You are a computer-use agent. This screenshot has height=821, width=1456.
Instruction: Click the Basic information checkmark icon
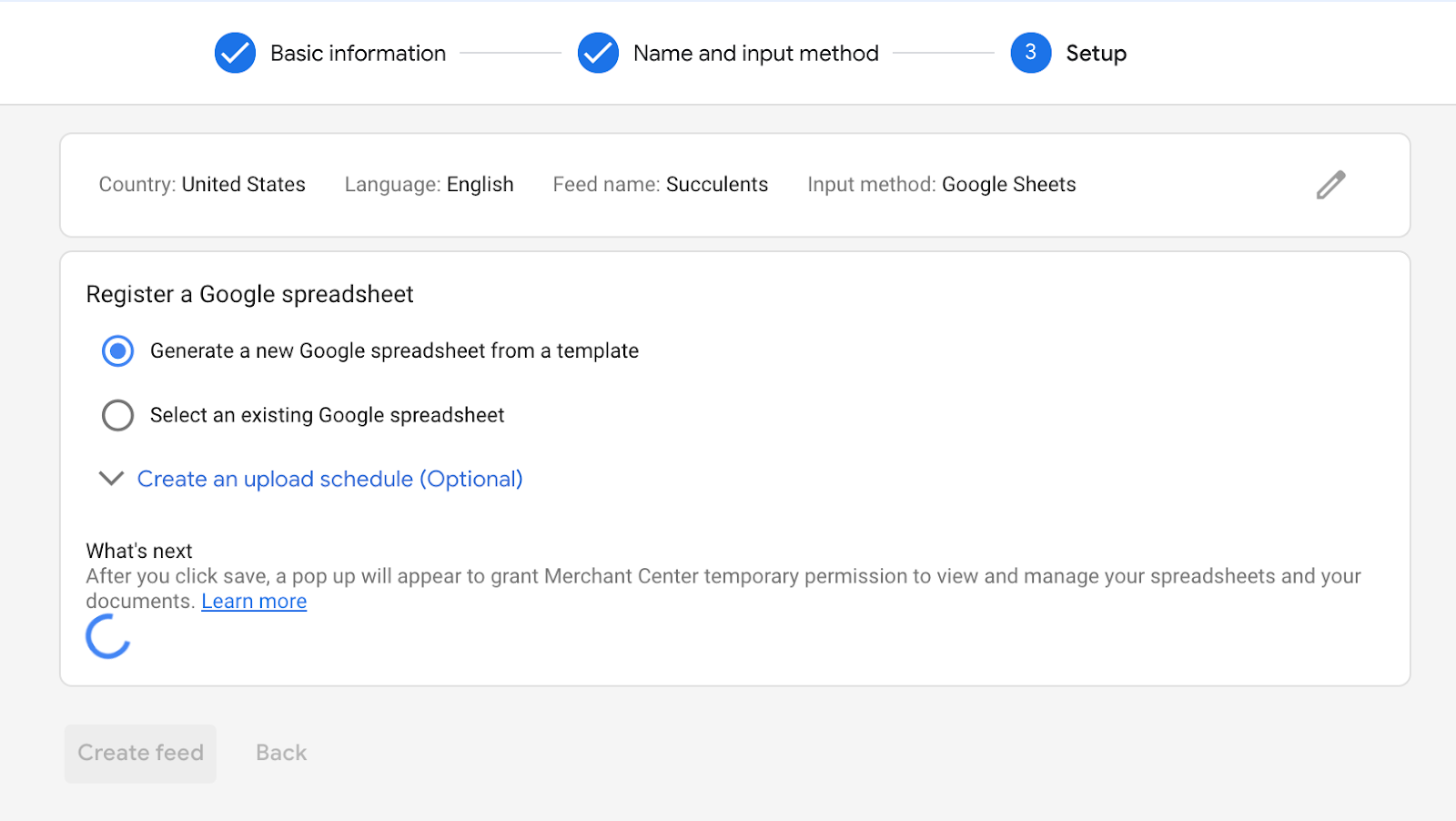coord(235,53)
